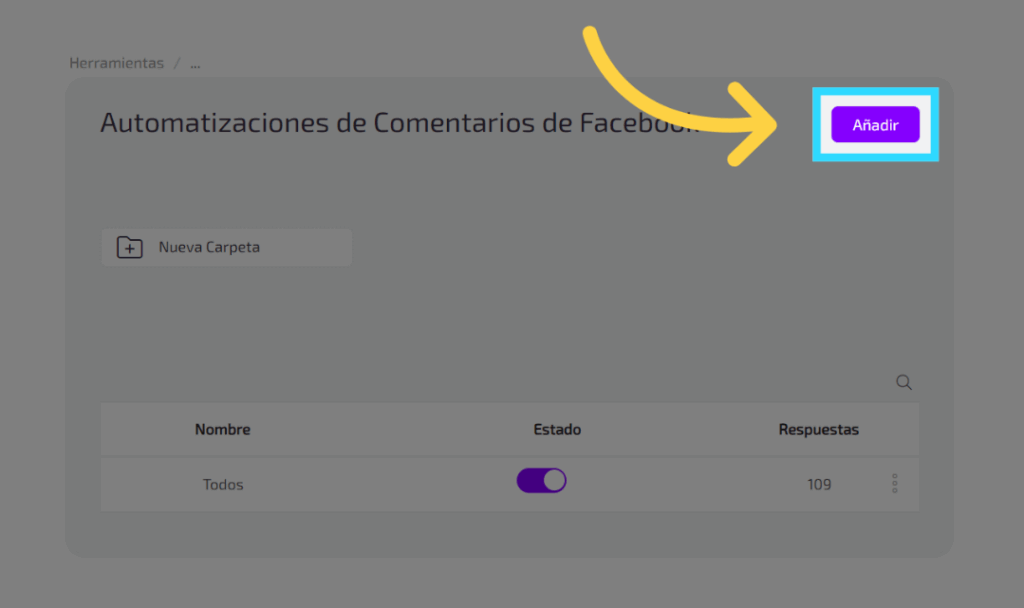Expand the breadcrumb ellipsis item
This screenshot has width=1024, height=608.
pyautogui.click(x=195, y=63)
